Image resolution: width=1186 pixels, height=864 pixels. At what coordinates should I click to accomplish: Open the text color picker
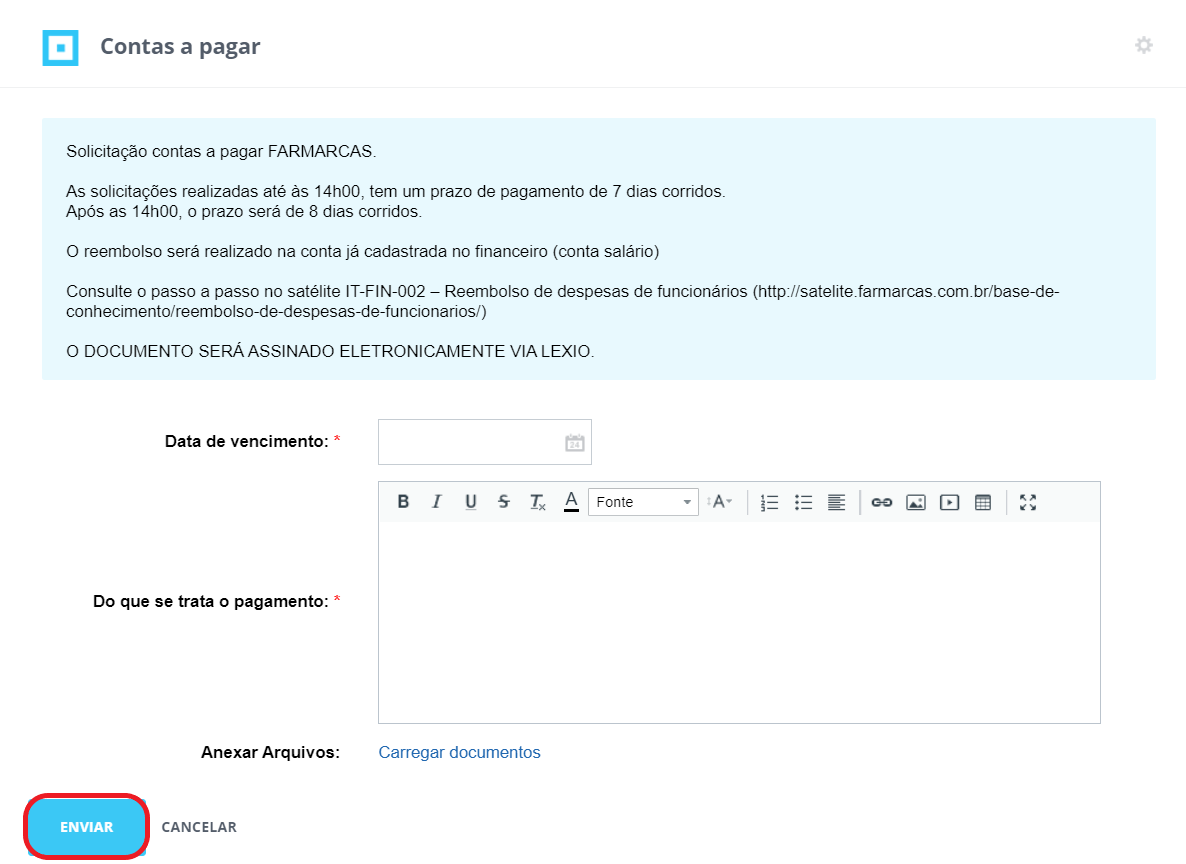(571, 501)
